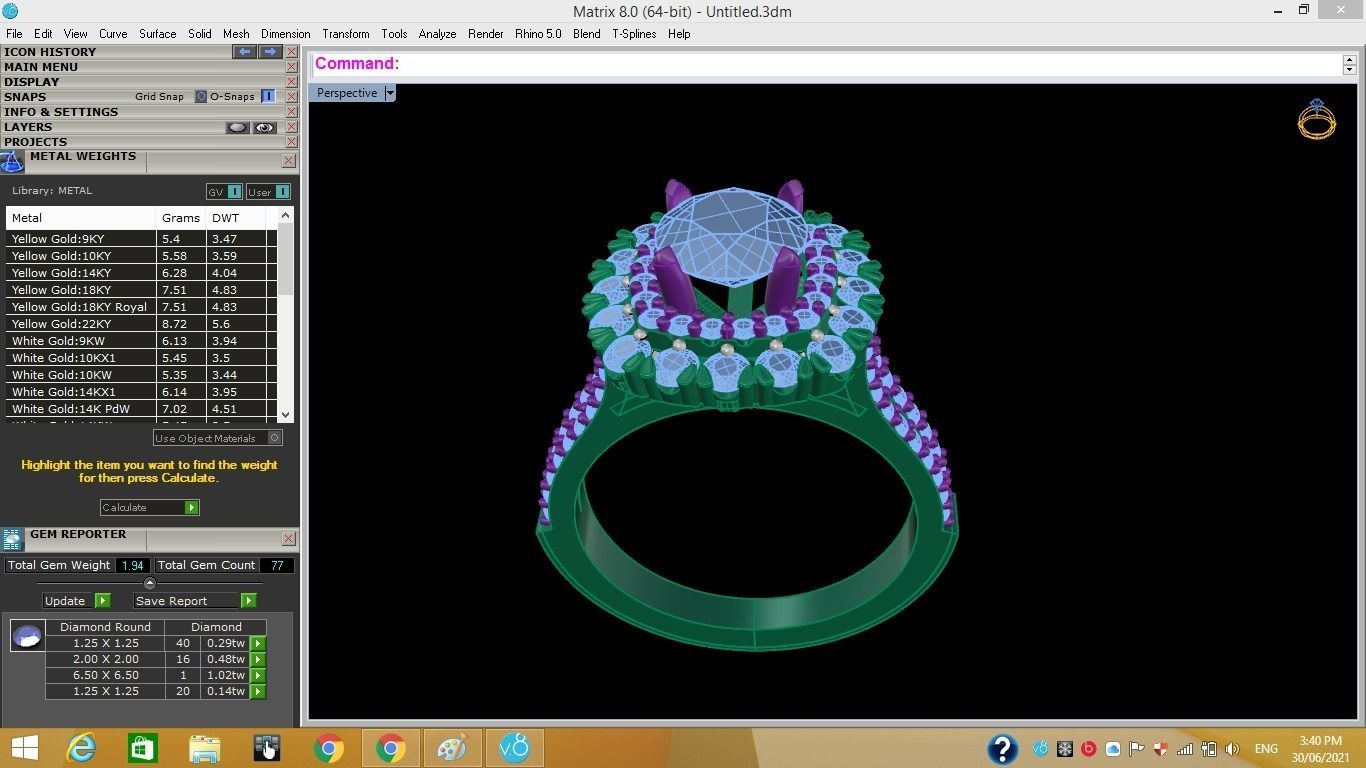This screenshot has width=1366, height=768.
Task: Click the Layers oval shade icon
Action: pos(237,128)
